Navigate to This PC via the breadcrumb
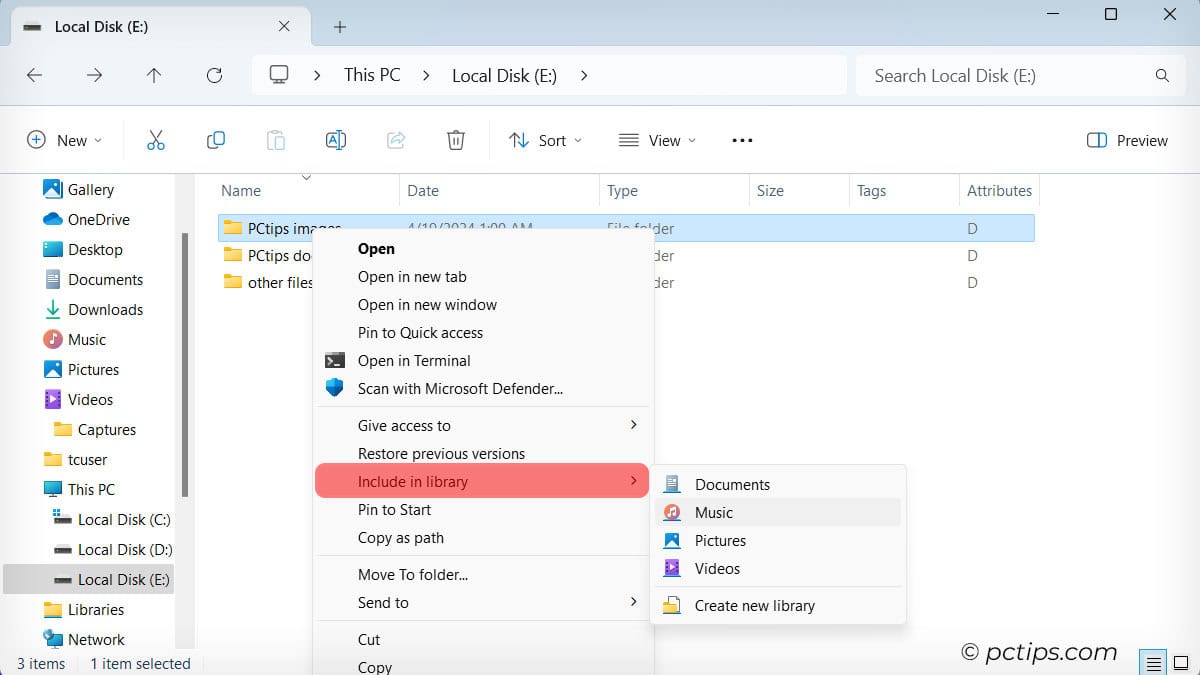This screenshot has height=675, width=1200. [x=370, y=74]
